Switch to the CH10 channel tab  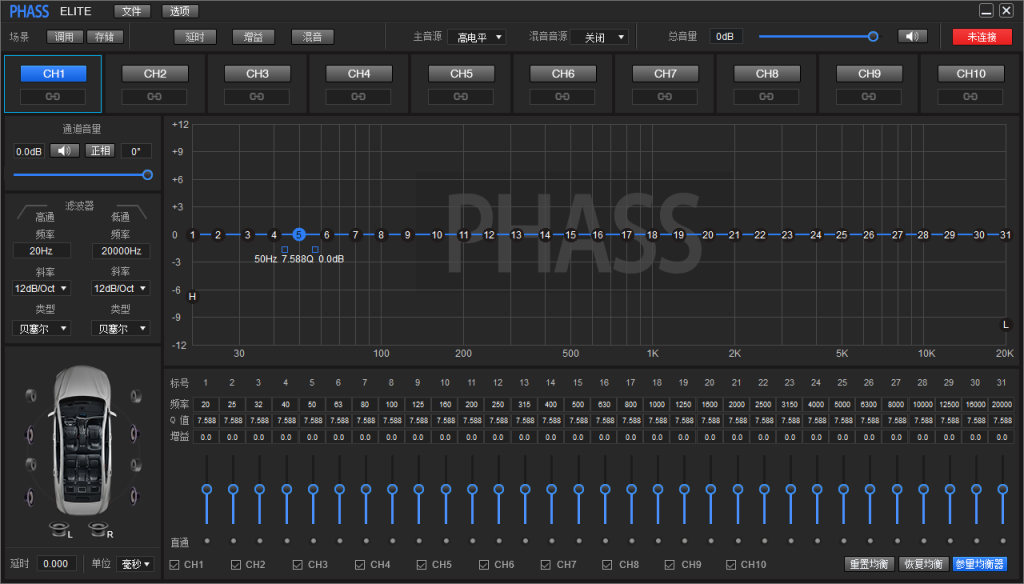pyautogui.click(x=970, y=74)
